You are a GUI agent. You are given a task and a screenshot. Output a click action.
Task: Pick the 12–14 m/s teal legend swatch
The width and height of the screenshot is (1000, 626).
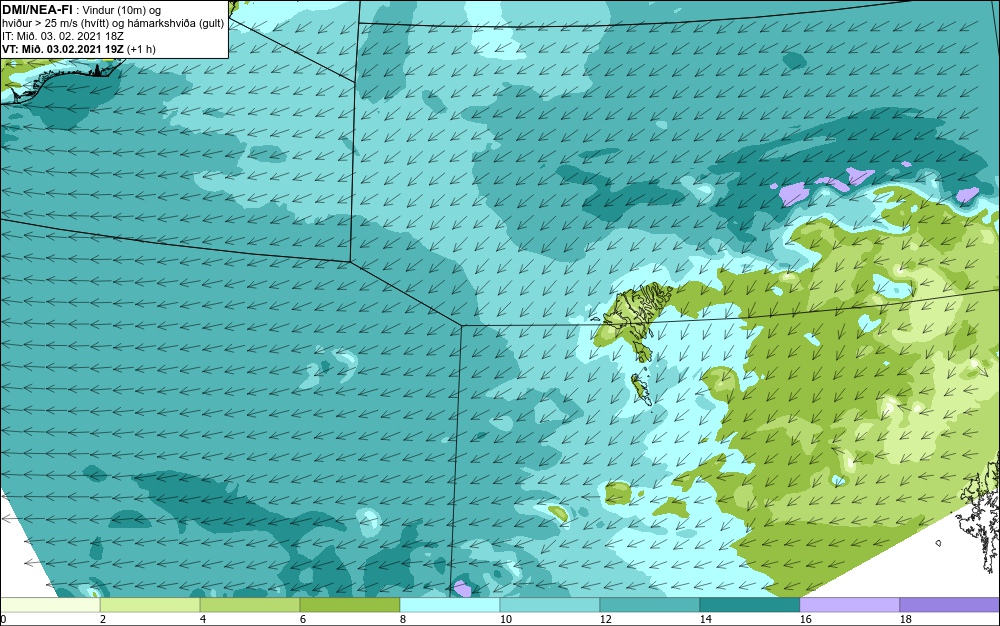[650, 605]
